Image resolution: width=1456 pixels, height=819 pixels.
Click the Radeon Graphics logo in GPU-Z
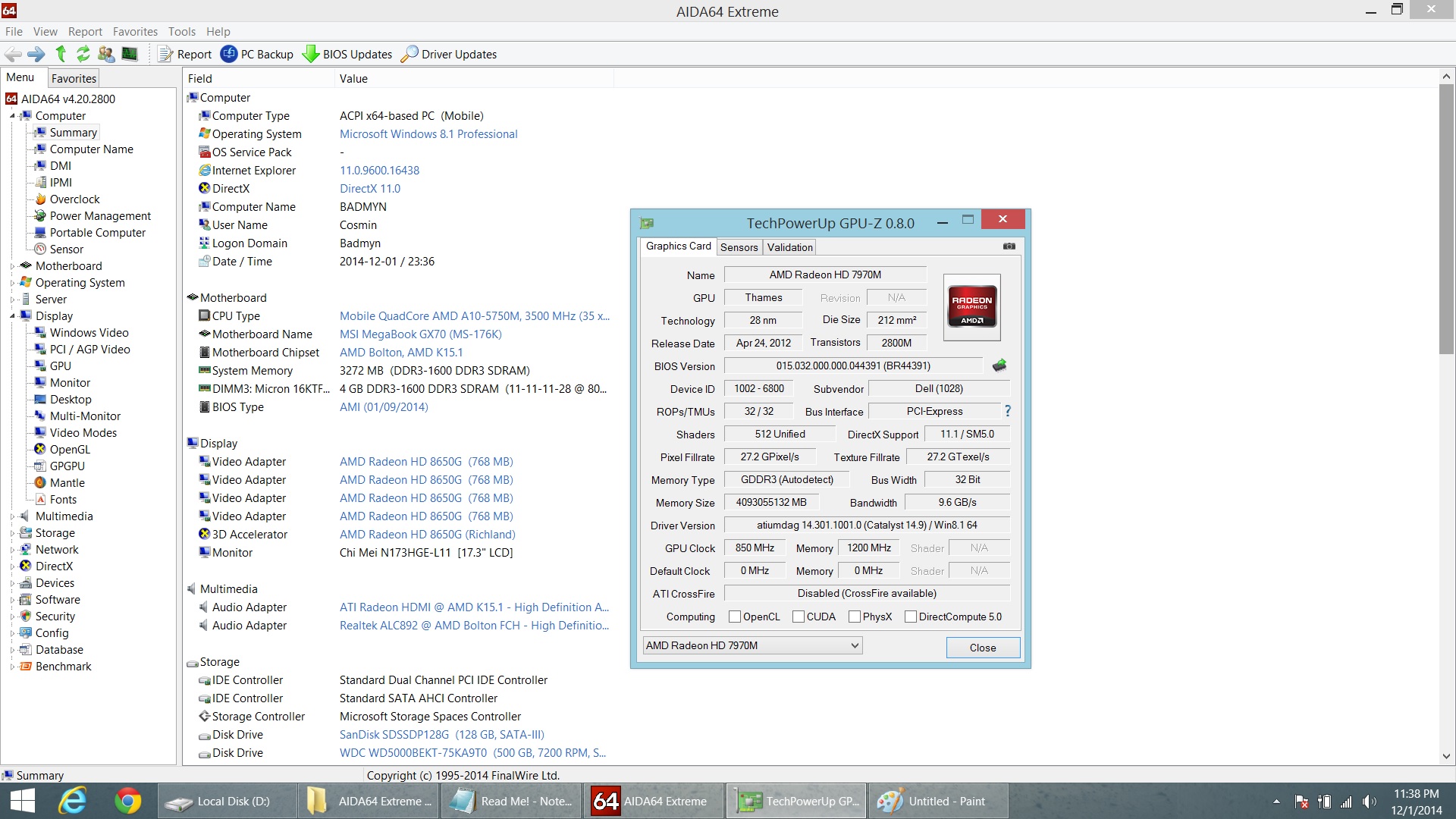tap(972, 307)
